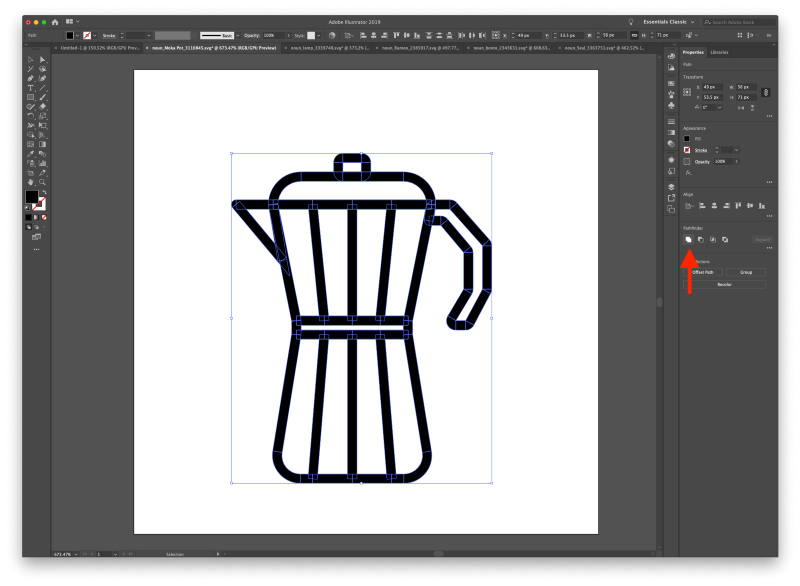
Task: Open the Symbols panel club icon
Action: click(x=671, y=105)
